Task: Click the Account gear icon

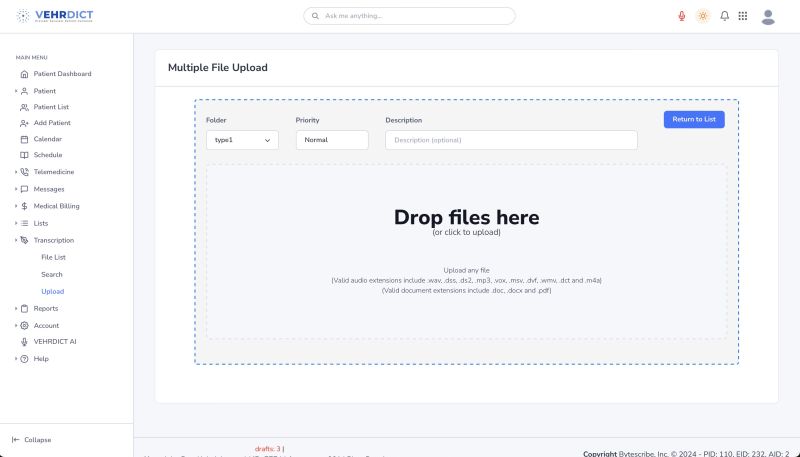Action: [24, 325]
